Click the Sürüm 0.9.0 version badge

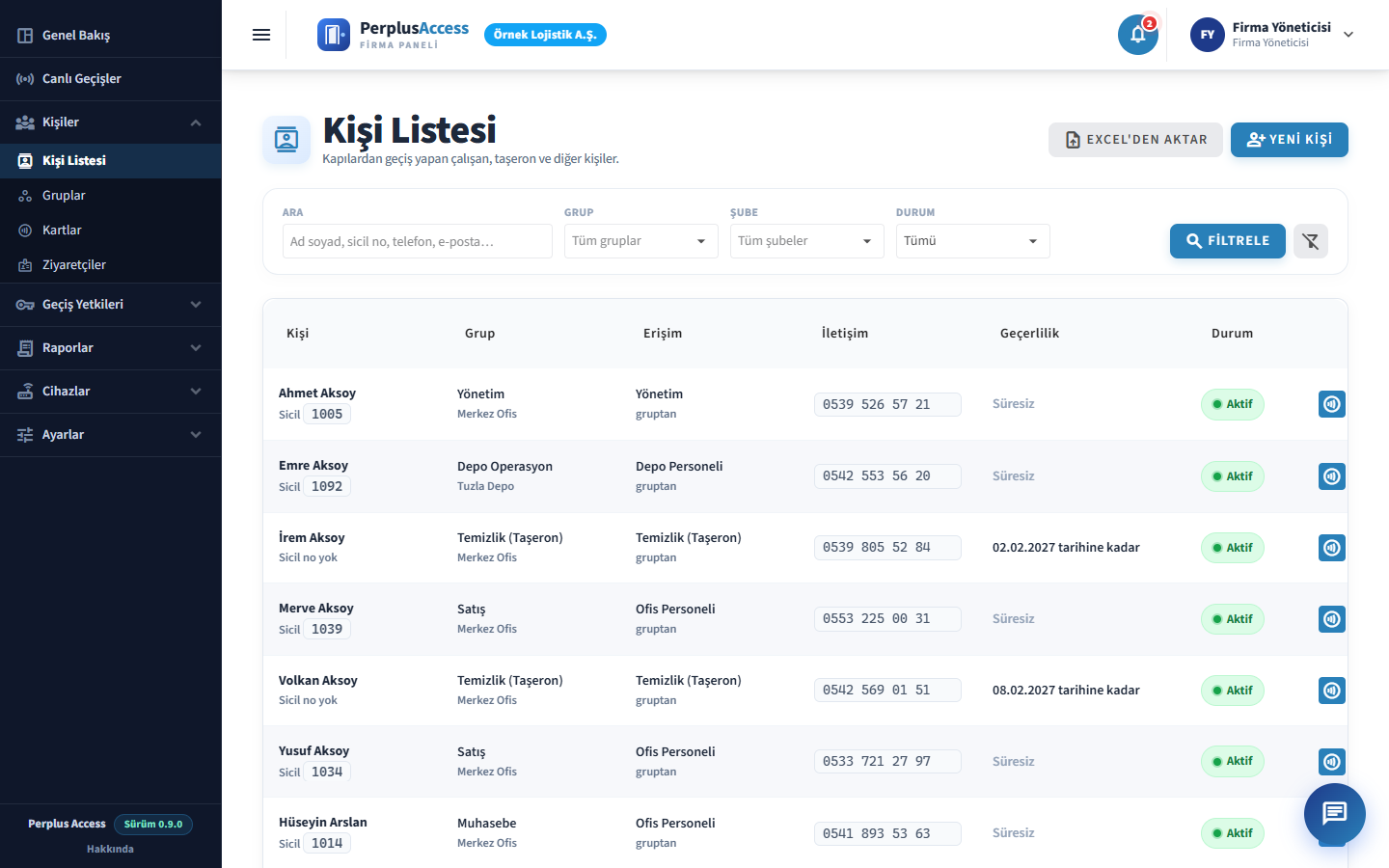pyautogui.click(x=153, y=825)
